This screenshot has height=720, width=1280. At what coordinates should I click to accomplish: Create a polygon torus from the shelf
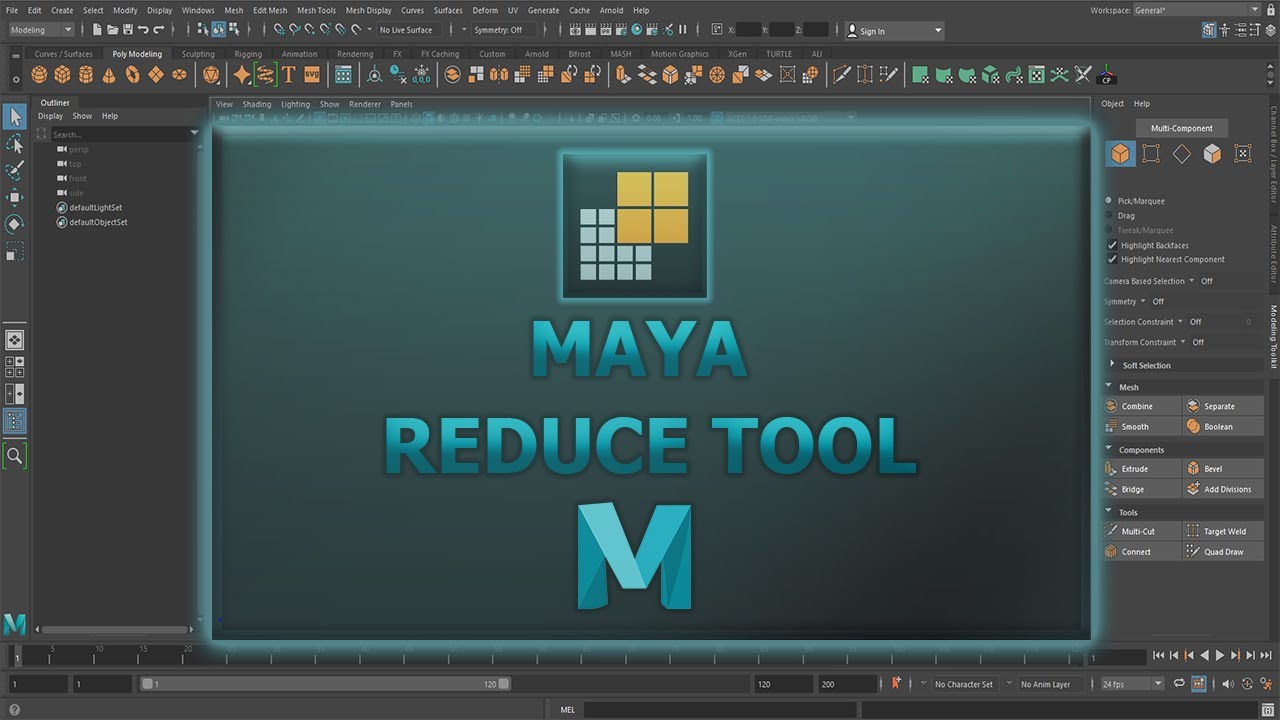pyautogui.click(x=132, y=74)
